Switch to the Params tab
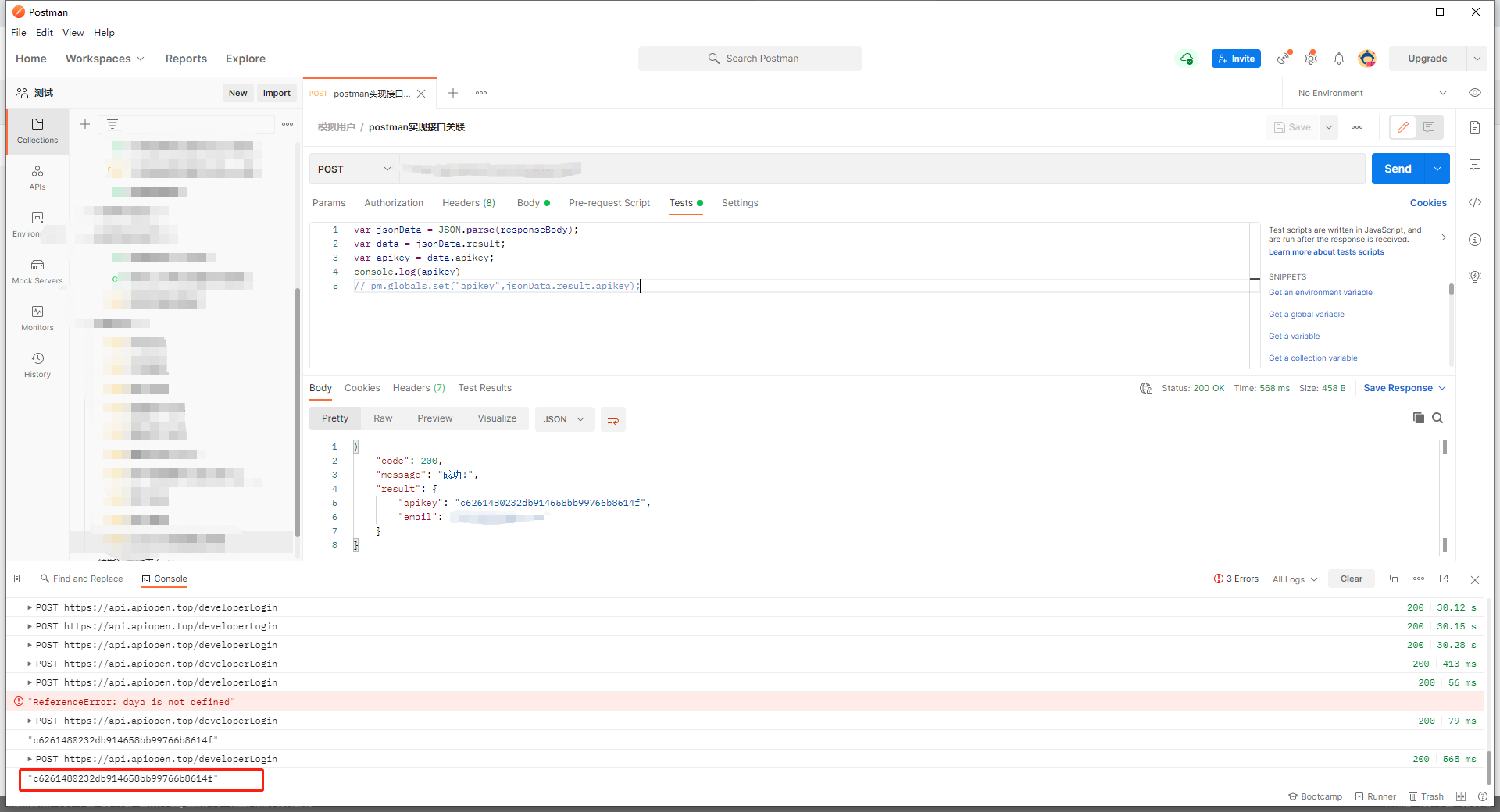 point(329,203)
